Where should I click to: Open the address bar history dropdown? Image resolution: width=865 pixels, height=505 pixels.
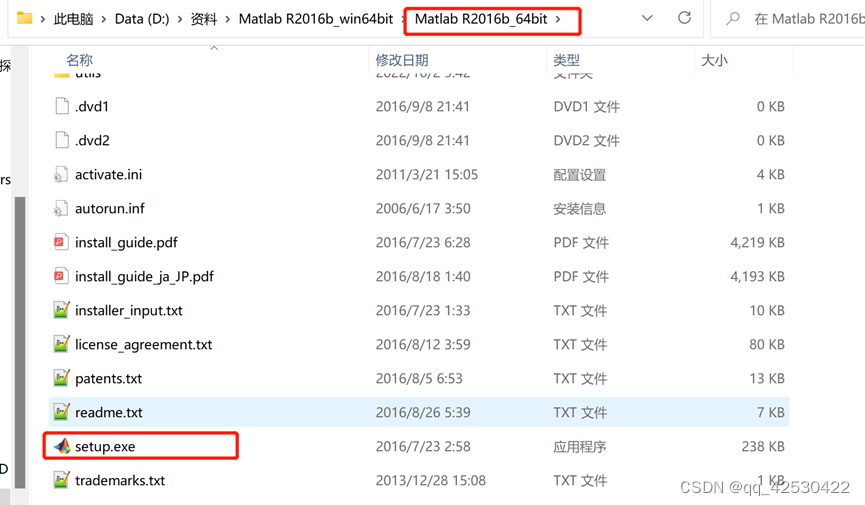click(x=647, y=18)
